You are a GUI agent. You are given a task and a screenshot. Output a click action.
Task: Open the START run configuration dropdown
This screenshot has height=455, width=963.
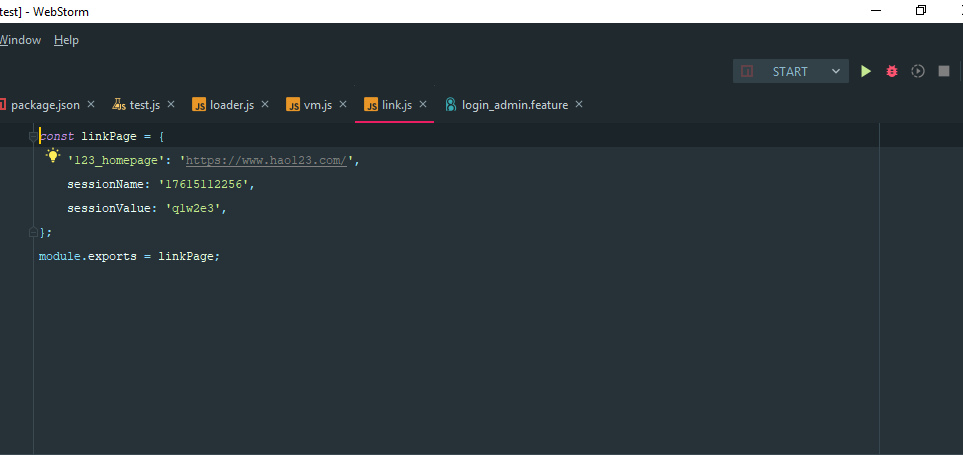[791, 71]
